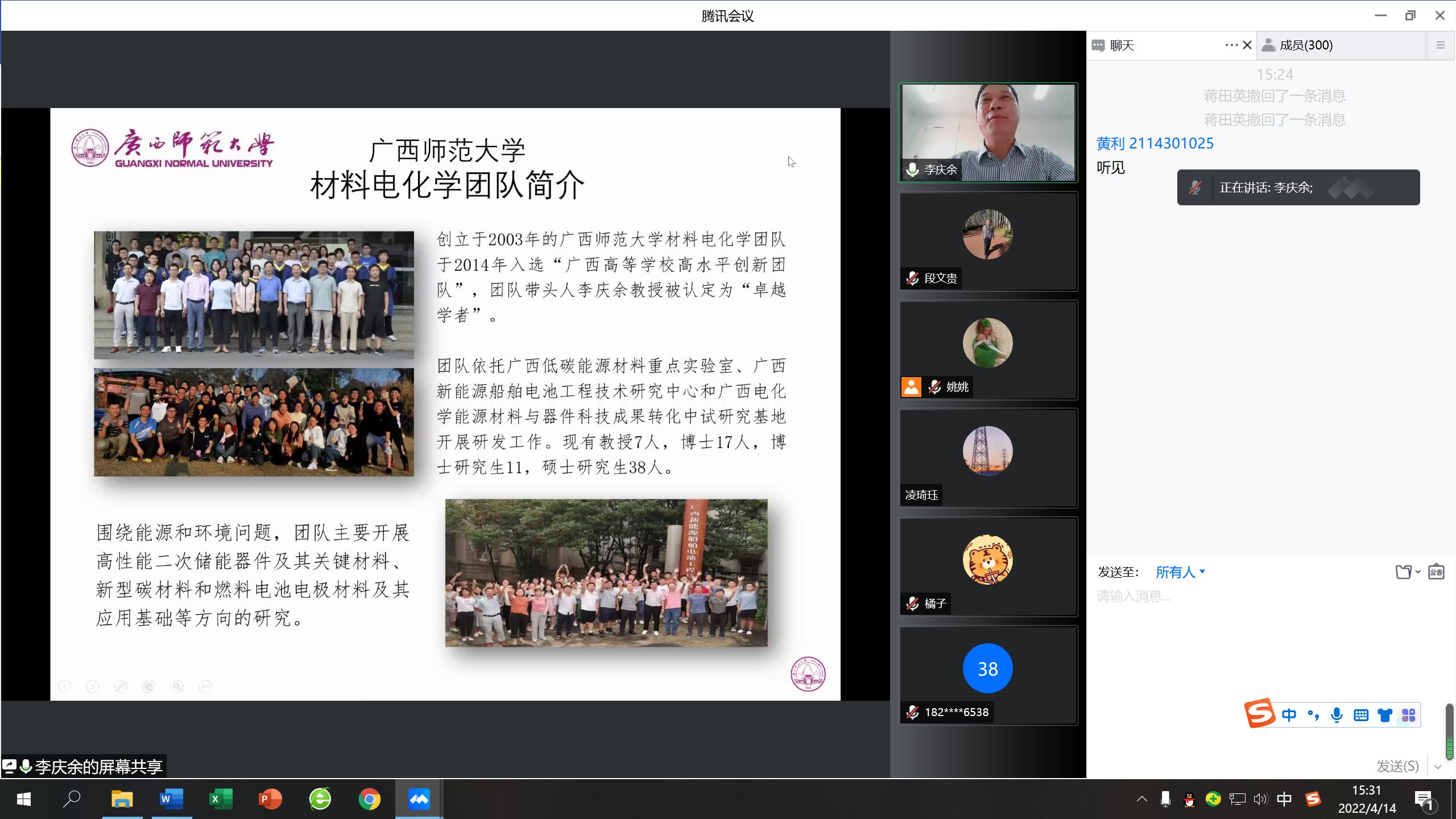
Task: Toggle the taskbar IME 中 language indicator
Action: click(x=1284, y=799)
